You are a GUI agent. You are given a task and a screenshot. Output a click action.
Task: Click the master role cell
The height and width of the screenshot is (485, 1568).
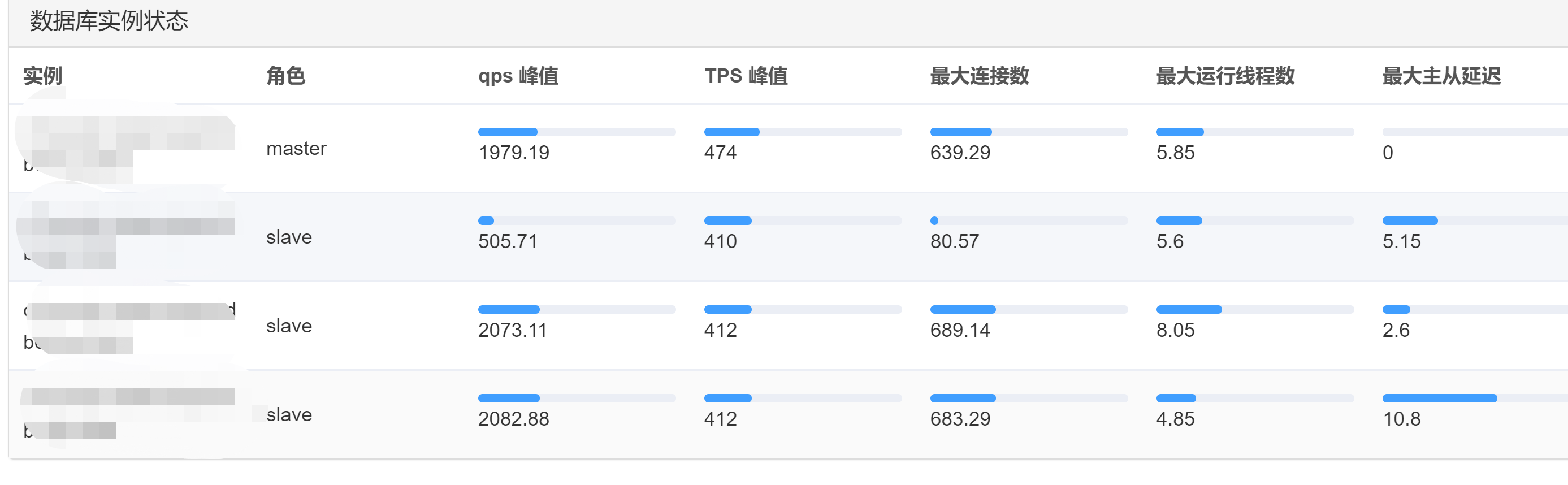click(x=296, y=149)
